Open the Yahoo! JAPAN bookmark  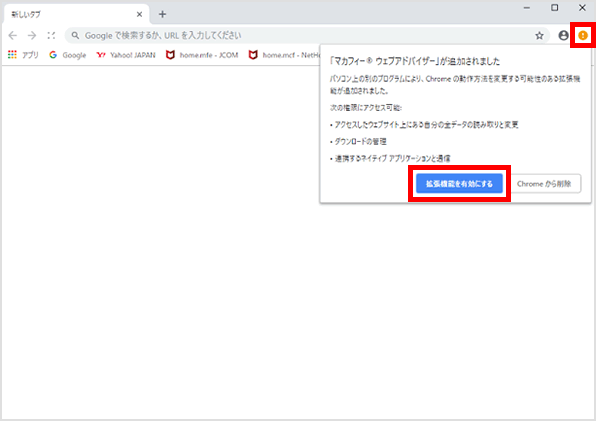pos(126,55)
